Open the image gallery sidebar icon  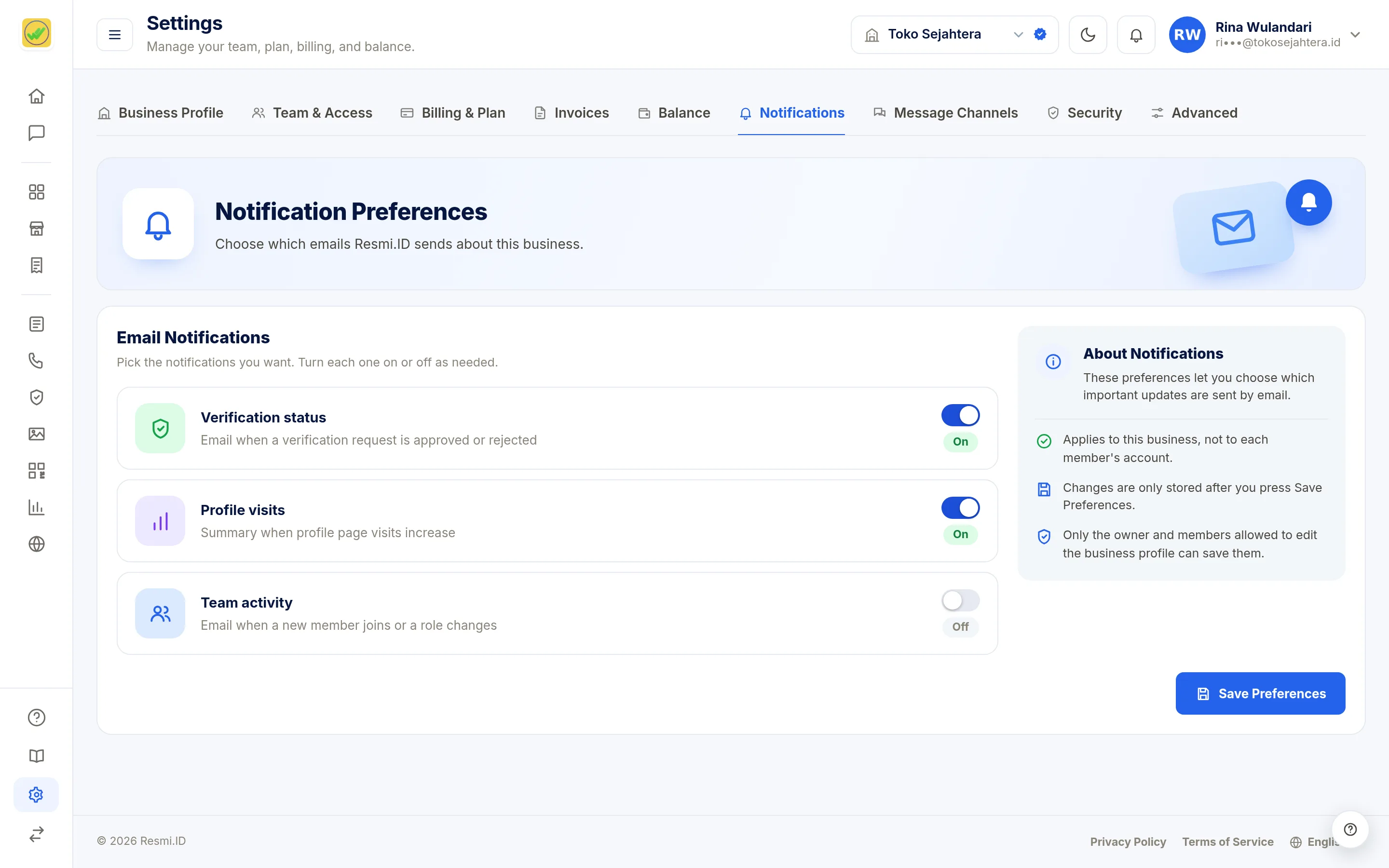[x=36, y=434]
